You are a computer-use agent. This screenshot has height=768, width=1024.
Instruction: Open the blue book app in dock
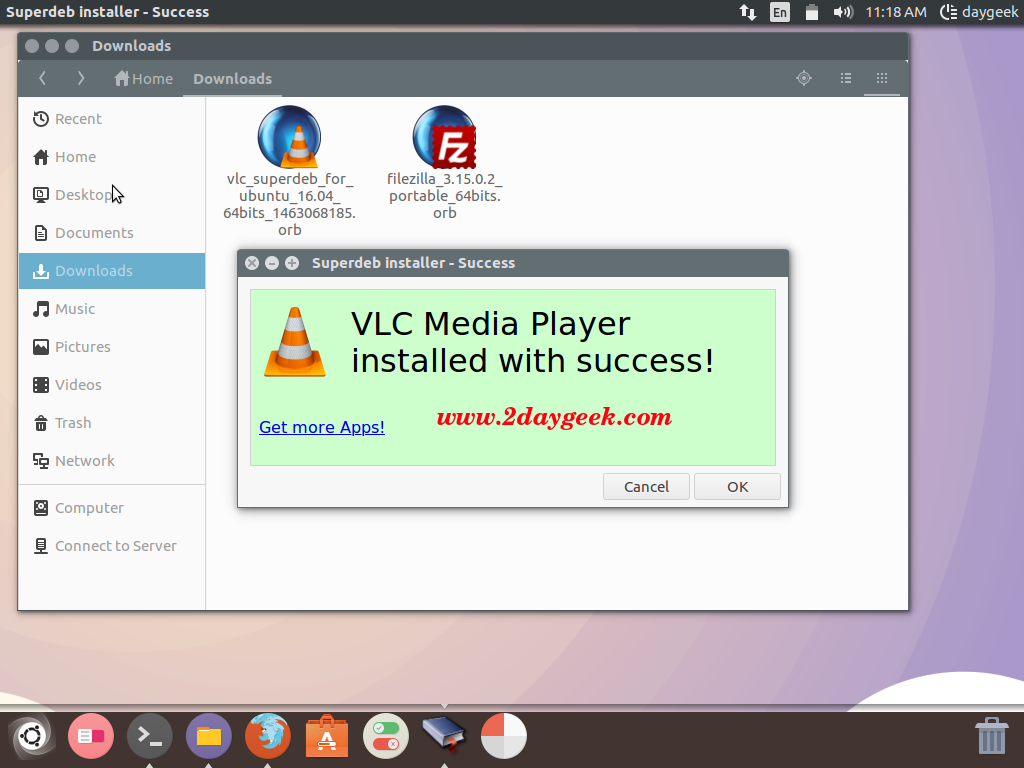[x=444, y=733]
